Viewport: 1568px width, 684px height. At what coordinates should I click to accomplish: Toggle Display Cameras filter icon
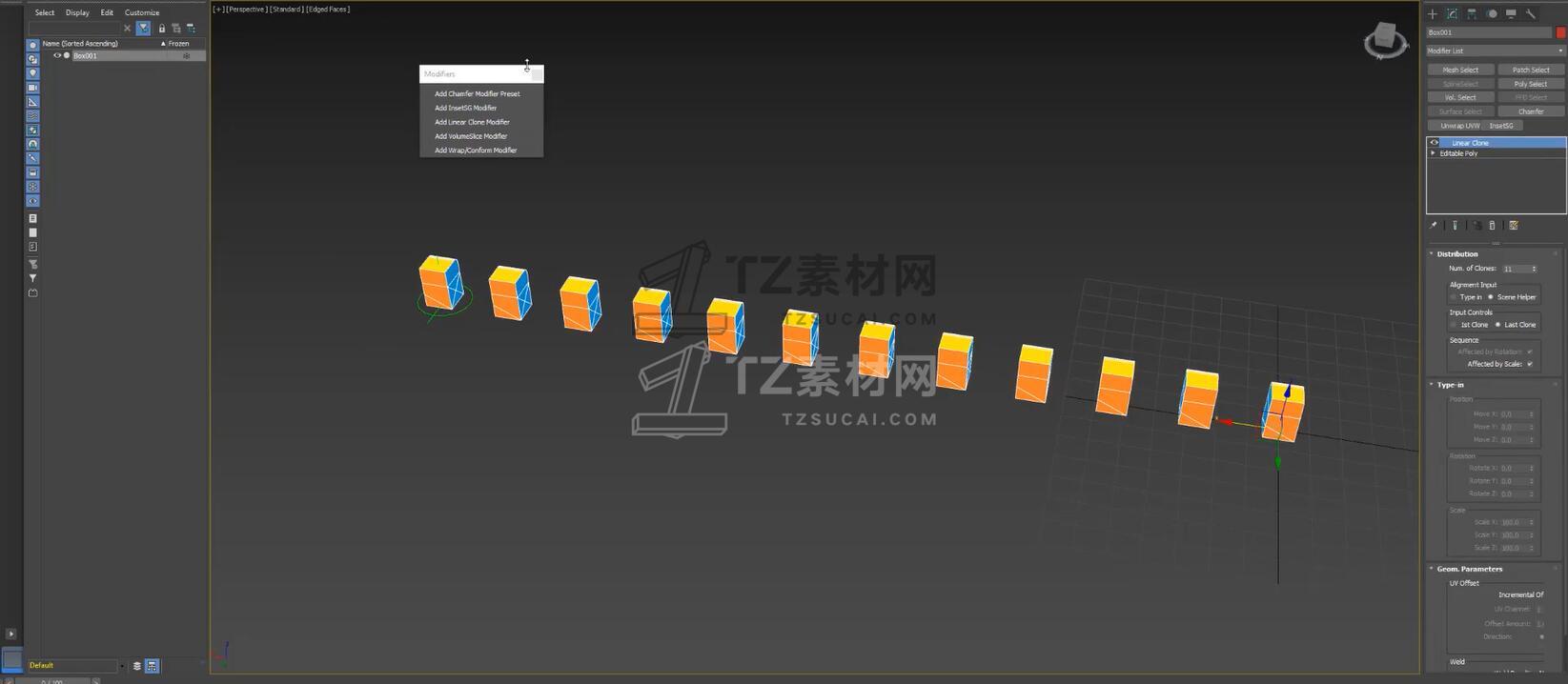[x=32, y=88]
